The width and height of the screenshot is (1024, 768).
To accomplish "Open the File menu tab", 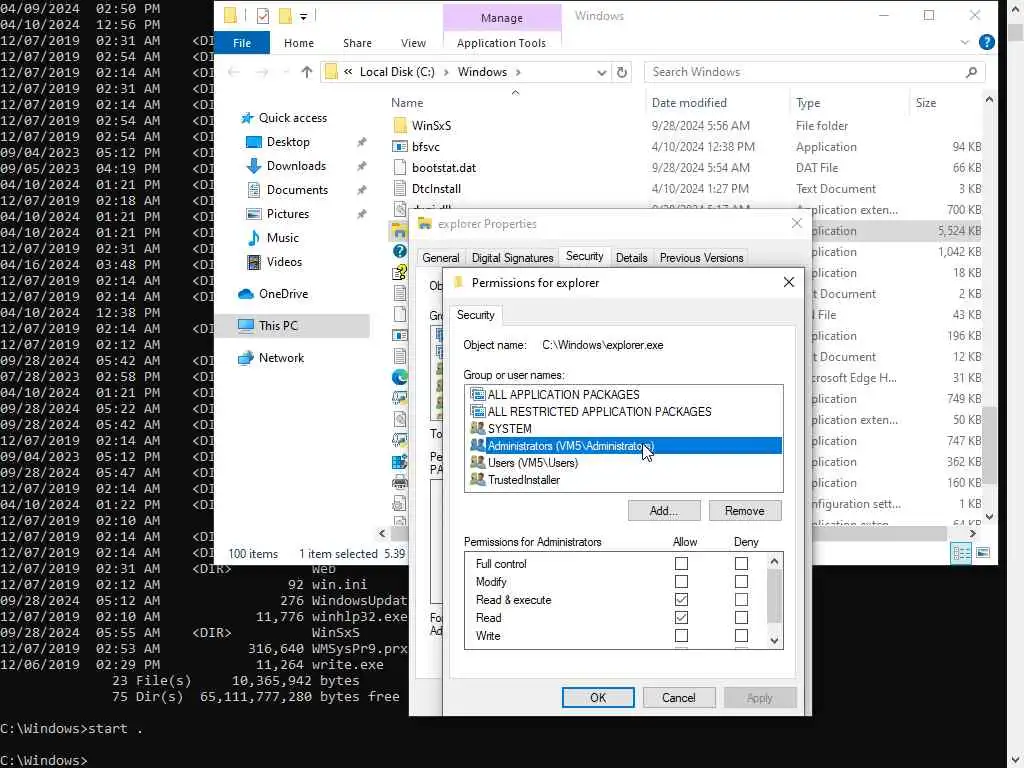I will pyautogui.click(x=242, y=43).
